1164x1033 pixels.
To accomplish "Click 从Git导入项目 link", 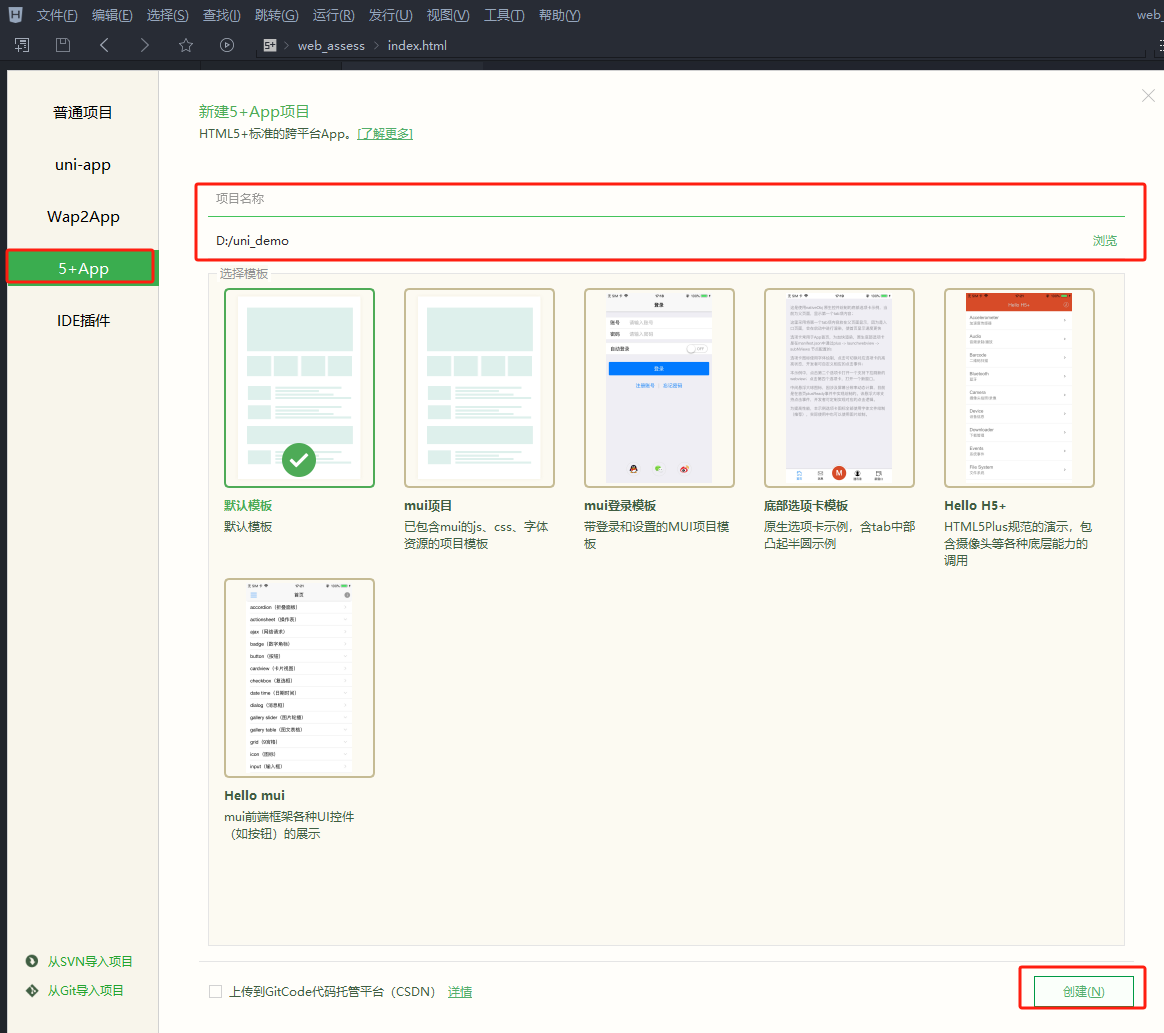I will pos(85,991).
